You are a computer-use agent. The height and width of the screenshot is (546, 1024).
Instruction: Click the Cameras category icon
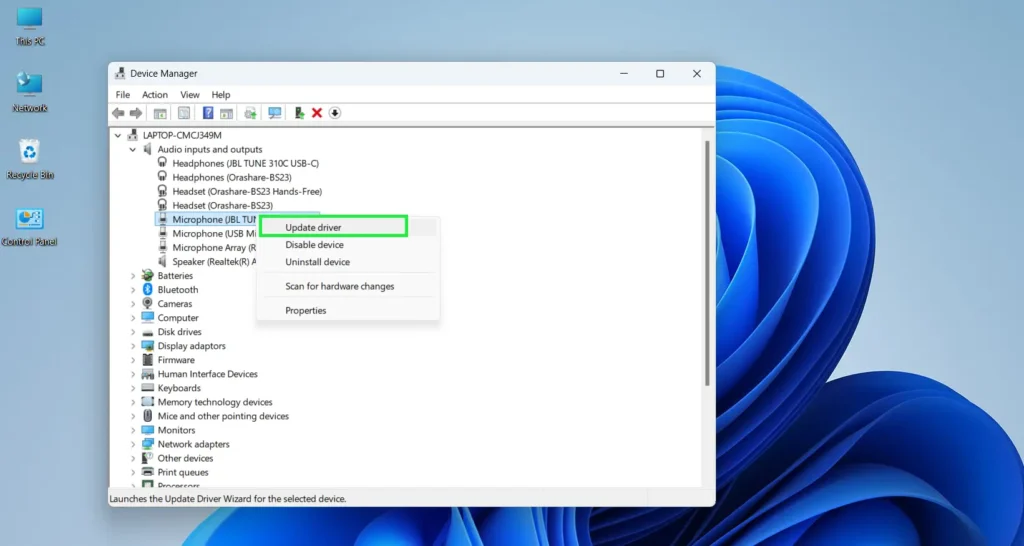pyautogui.click(x=148, y=304)
